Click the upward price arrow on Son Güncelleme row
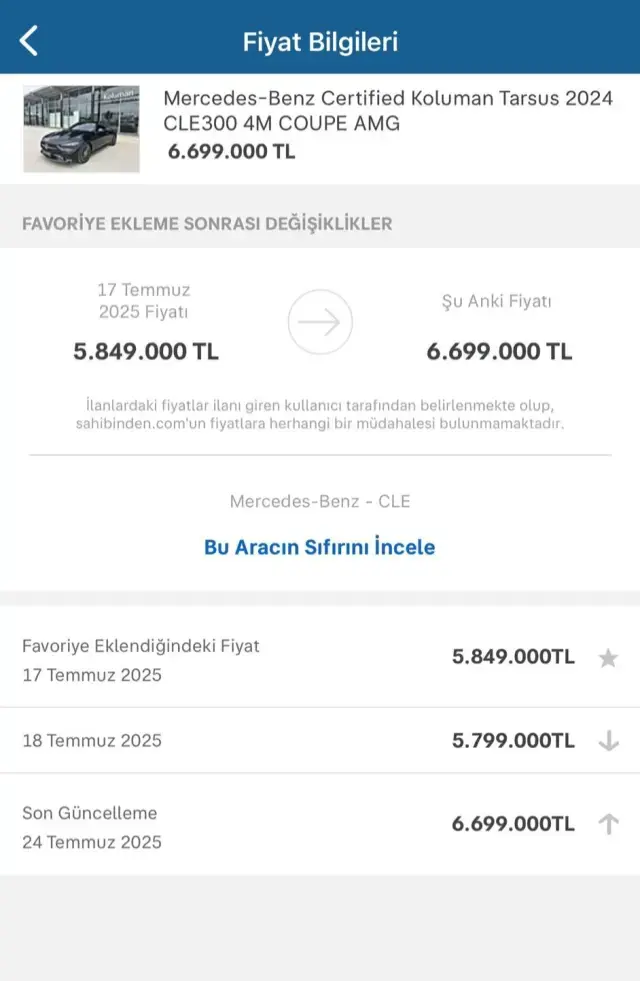The width and height of the screenshot is (640, 981). [610, 824]
